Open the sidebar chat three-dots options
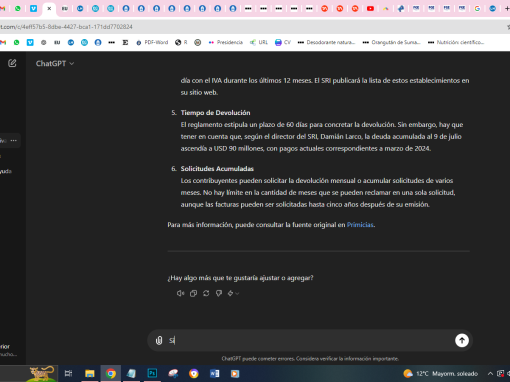 click(x=14, y=140)
